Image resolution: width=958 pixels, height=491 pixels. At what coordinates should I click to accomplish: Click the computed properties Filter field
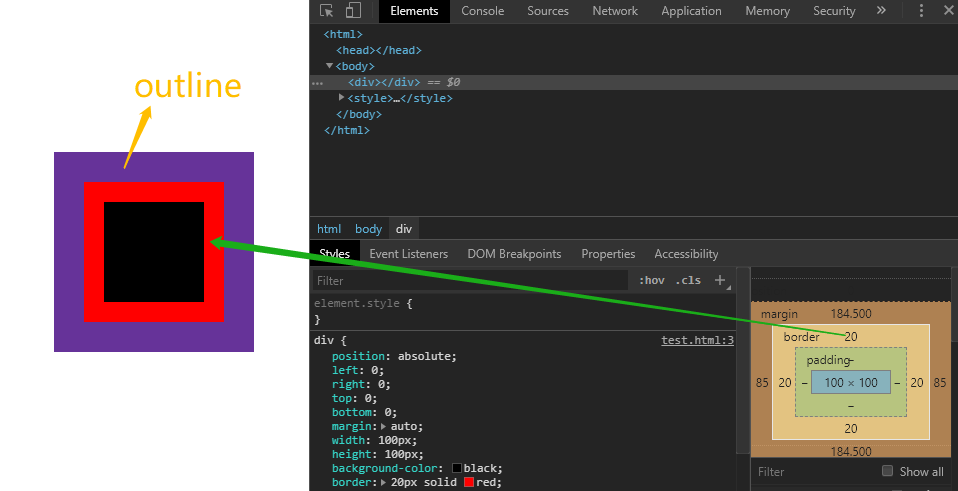tap(816, 471)
